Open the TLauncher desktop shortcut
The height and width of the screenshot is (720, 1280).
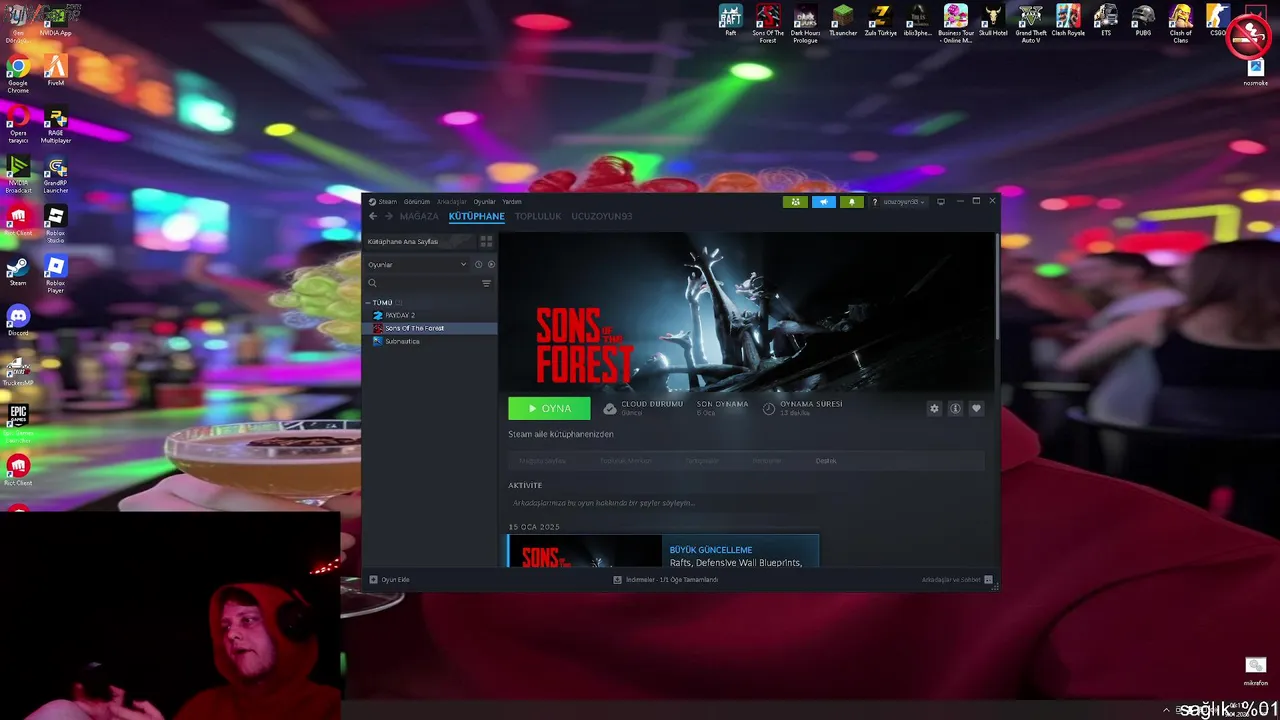click(843, 20)
